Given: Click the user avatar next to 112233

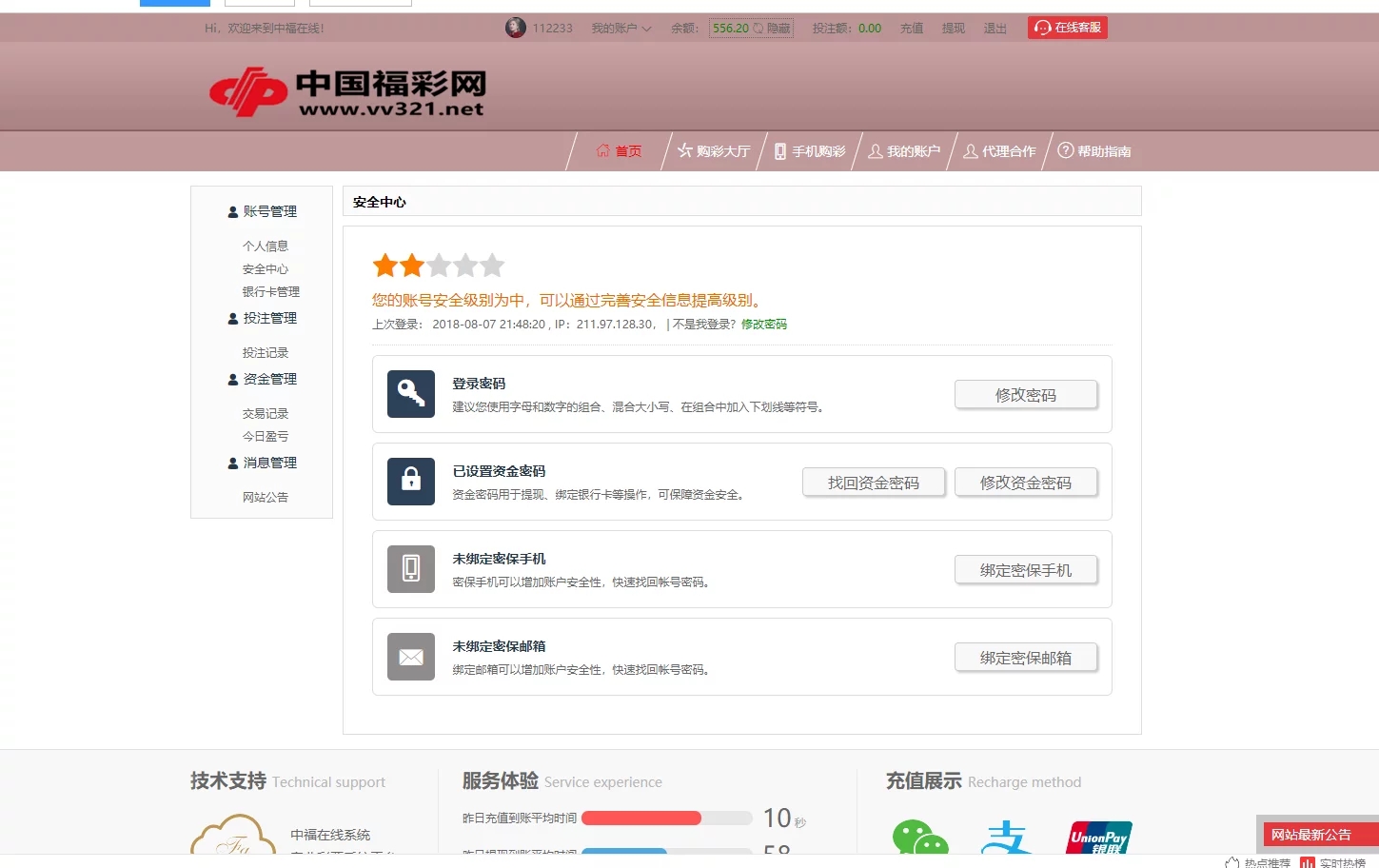Looking at the screenshot, I should pos(516,29).
